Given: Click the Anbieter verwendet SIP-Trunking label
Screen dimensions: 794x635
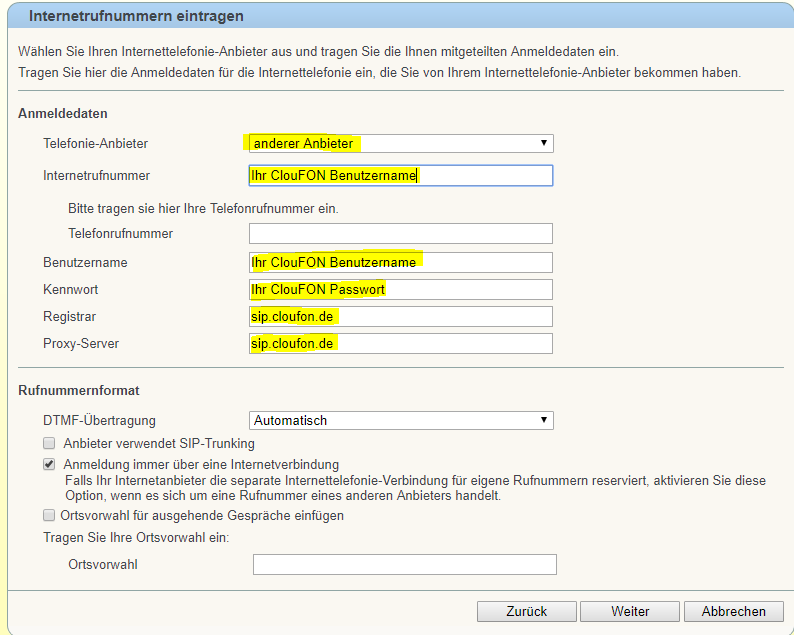Looking at the screenshot, I should (159, 444).
